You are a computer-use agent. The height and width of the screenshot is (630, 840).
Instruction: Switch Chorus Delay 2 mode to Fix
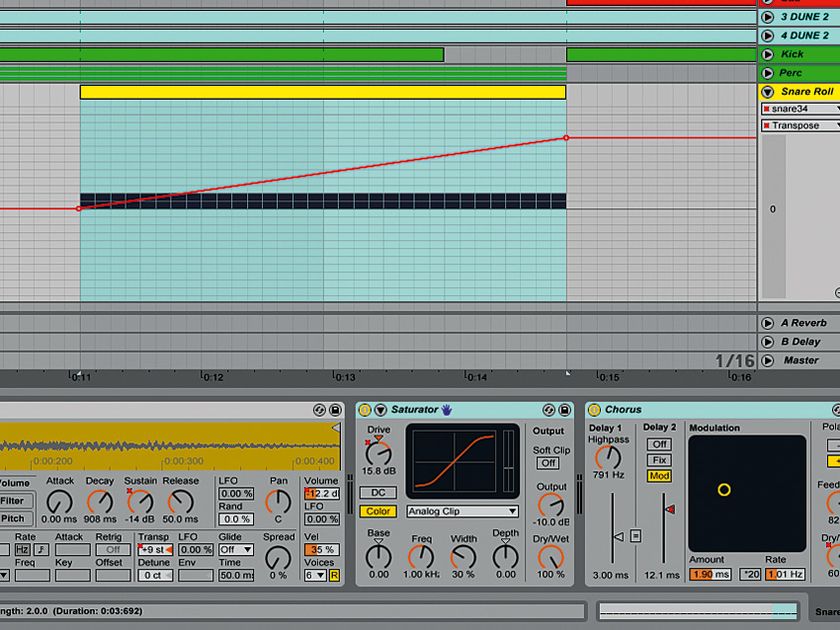click(x=659, y=460)
